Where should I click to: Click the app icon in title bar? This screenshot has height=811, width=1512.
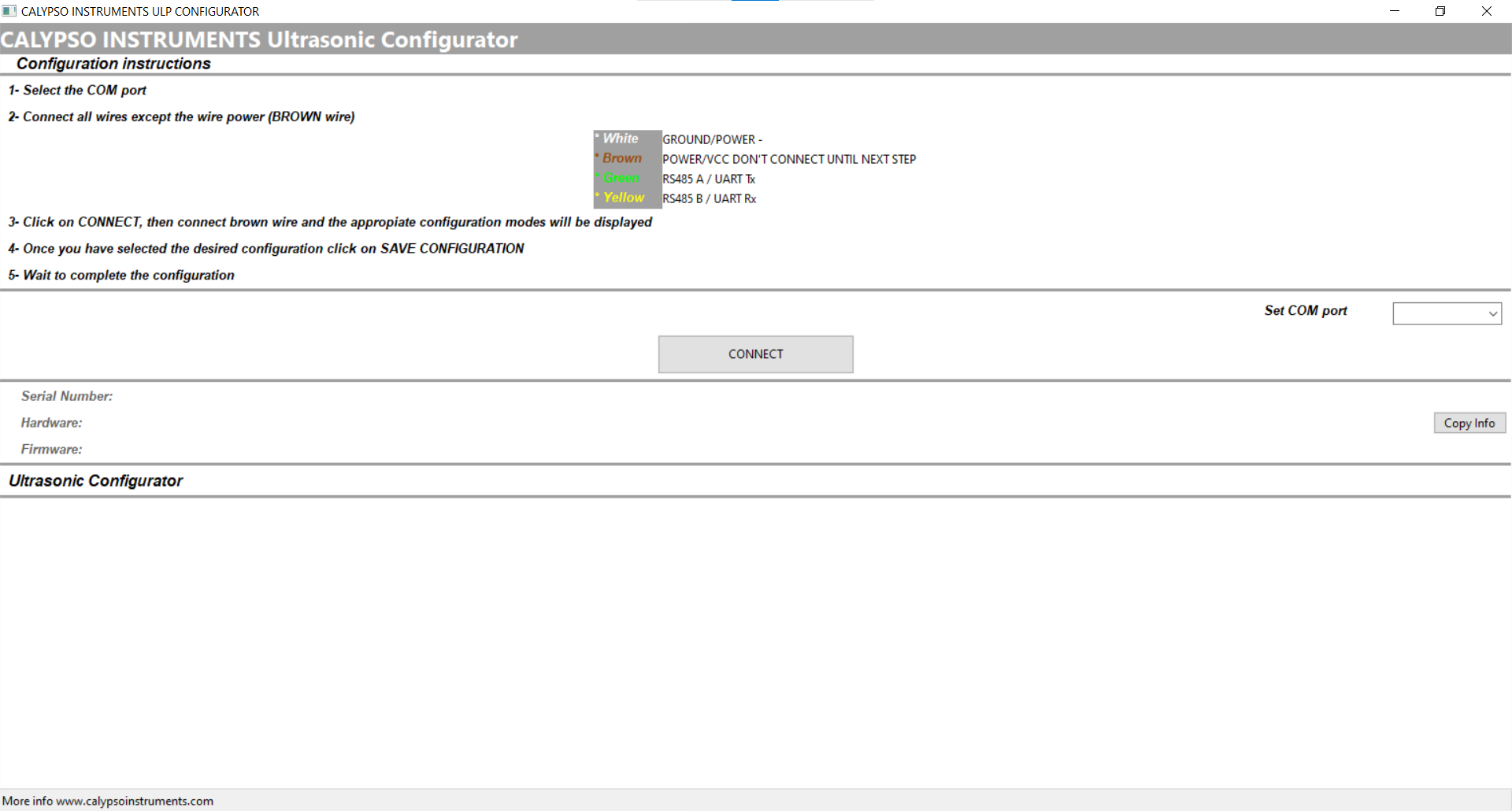[x=9, y=11]
